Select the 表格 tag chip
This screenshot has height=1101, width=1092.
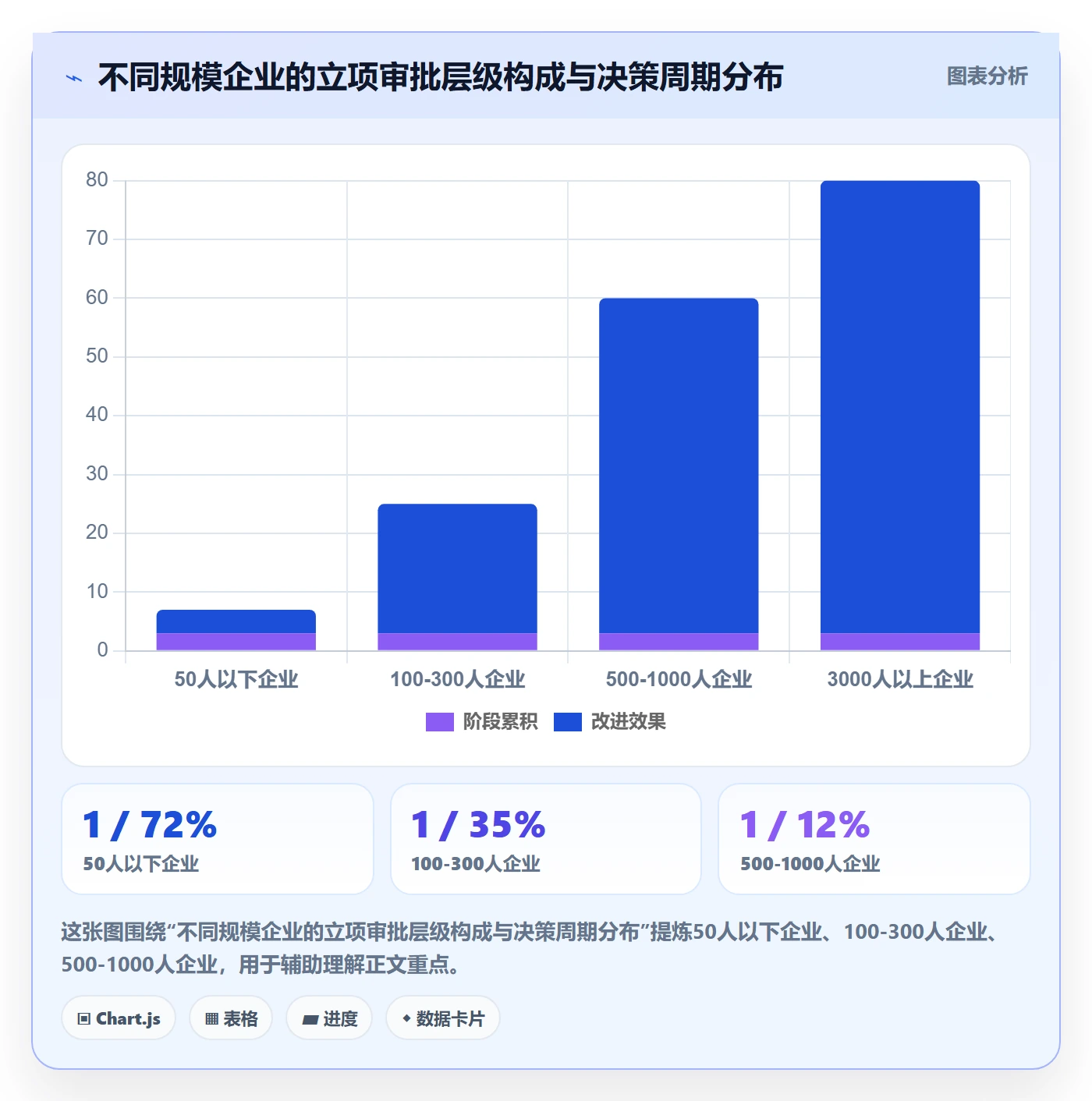[x=231, y=1018]
